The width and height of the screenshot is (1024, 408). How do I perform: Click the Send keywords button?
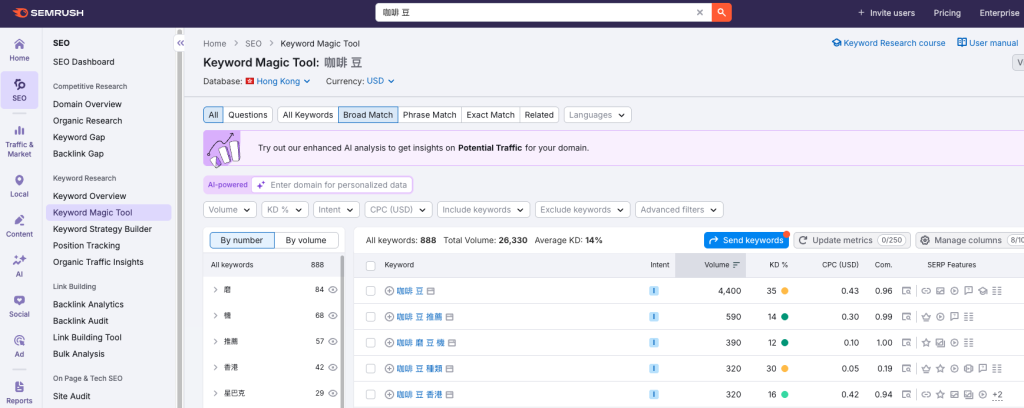(x=745, y=240)
